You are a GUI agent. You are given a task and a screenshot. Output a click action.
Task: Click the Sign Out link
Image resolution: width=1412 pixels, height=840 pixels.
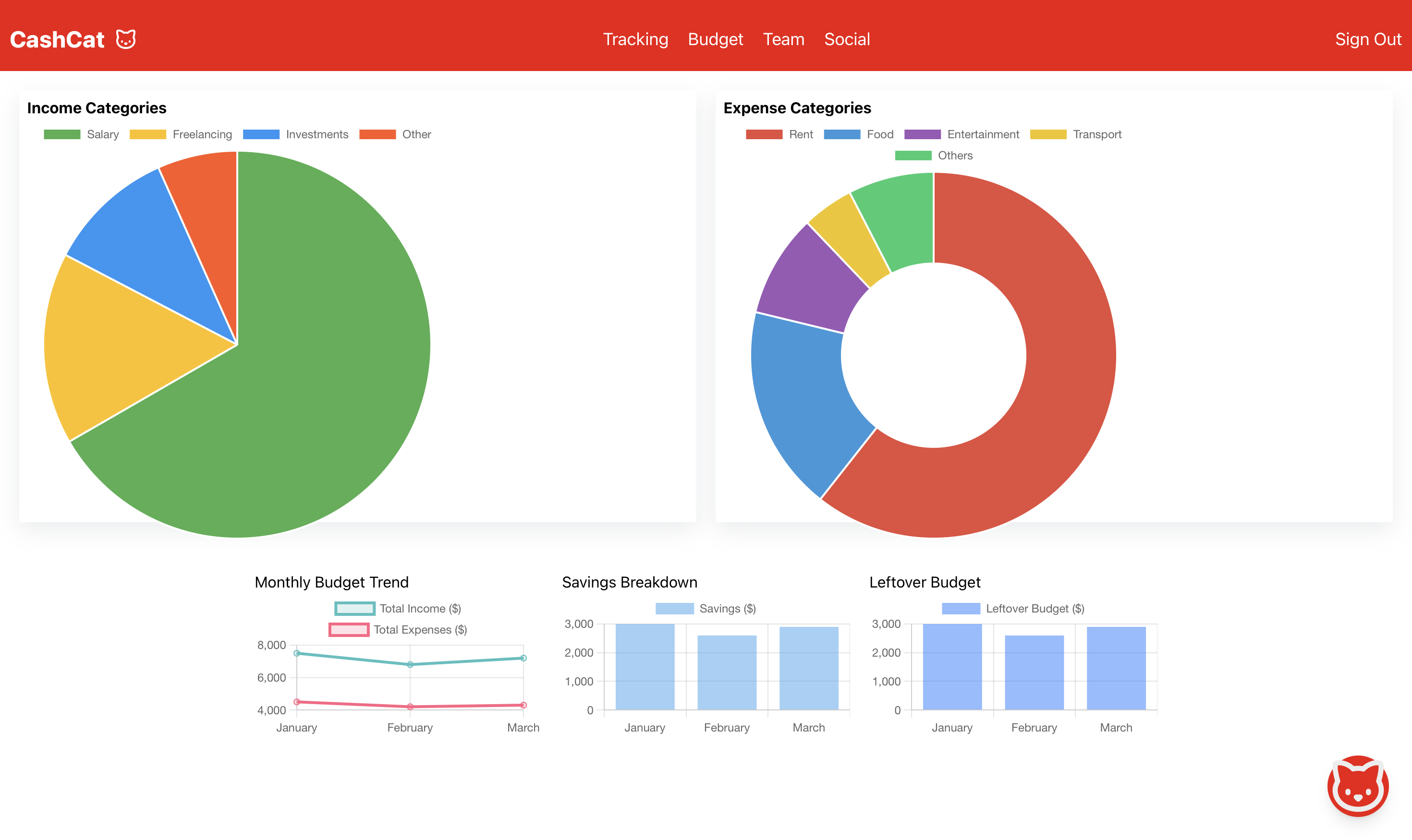click(x=1367, y=39)
